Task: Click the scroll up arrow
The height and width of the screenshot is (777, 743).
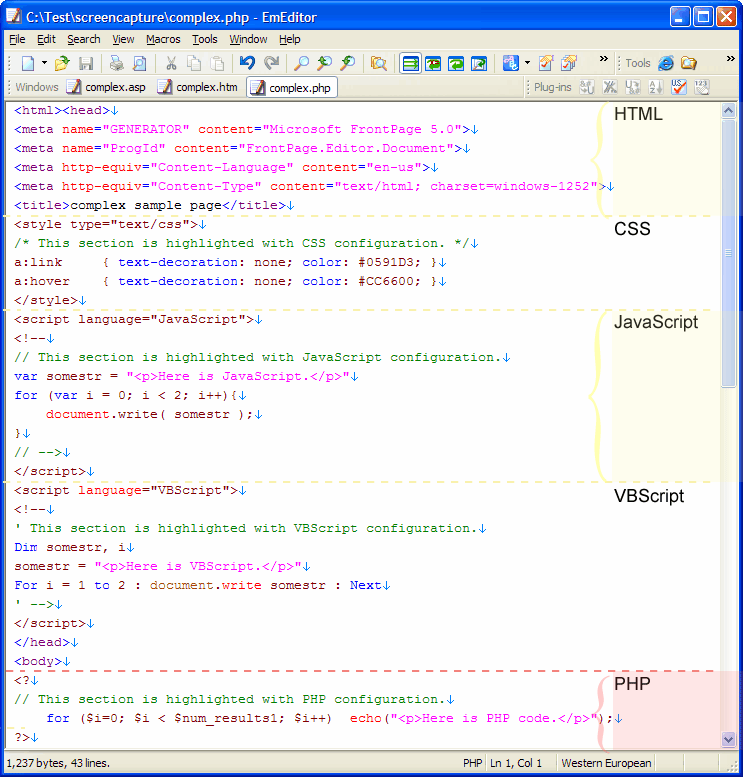Action: [728, 111]
